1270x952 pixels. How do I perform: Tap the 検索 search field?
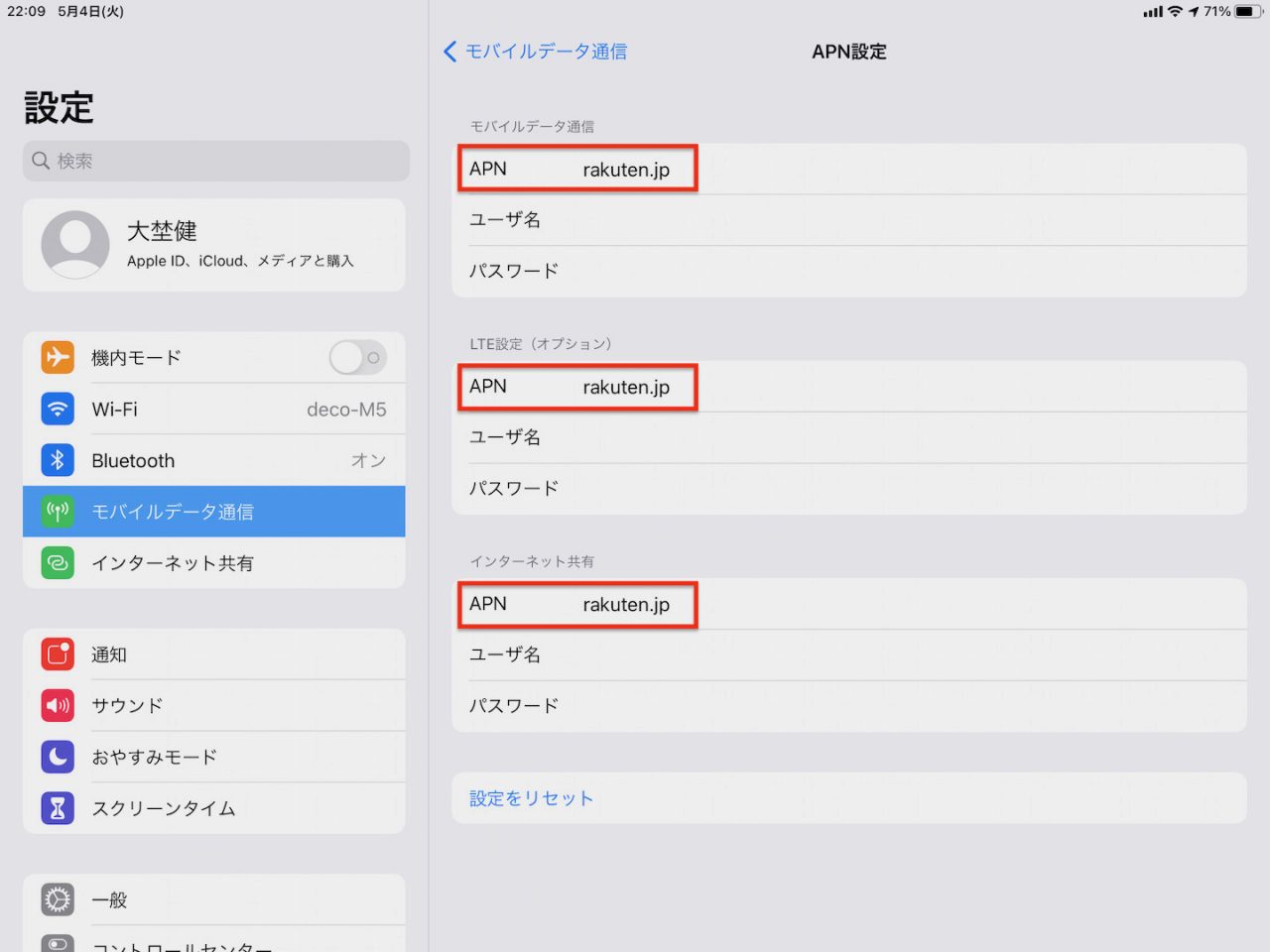pos(215,161)
